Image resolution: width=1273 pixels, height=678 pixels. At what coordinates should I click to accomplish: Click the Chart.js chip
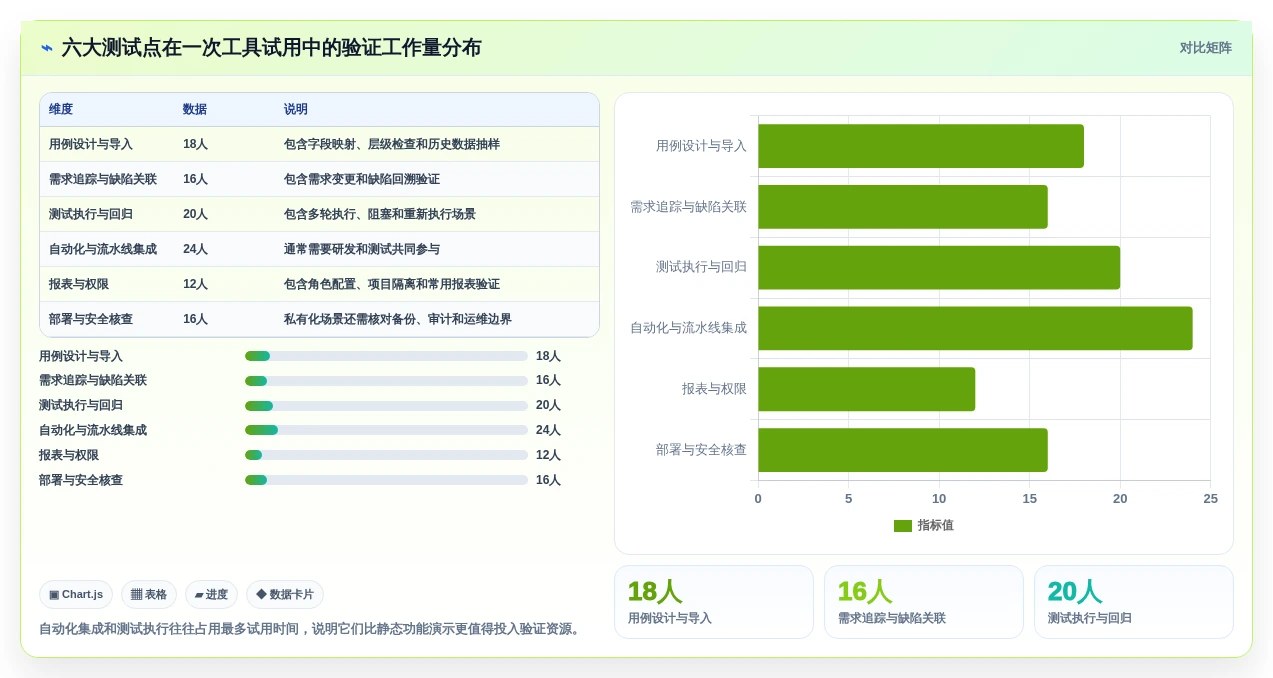[76, 594]
